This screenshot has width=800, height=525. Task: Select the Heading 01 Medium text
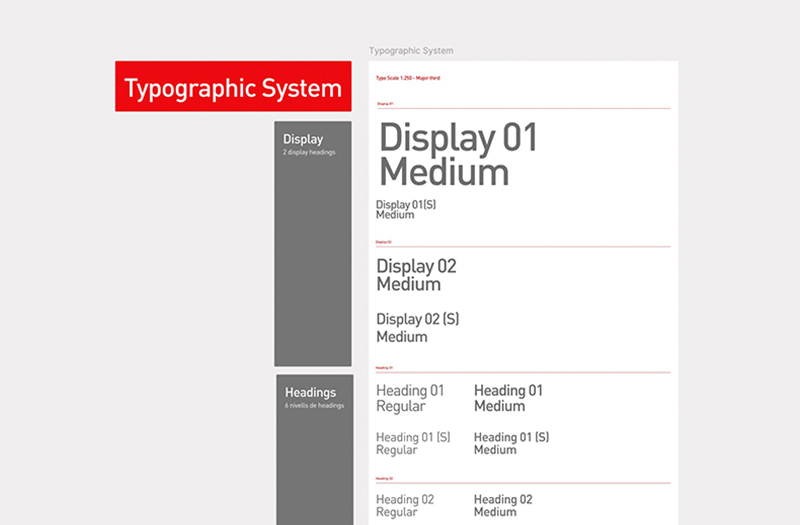508,398
